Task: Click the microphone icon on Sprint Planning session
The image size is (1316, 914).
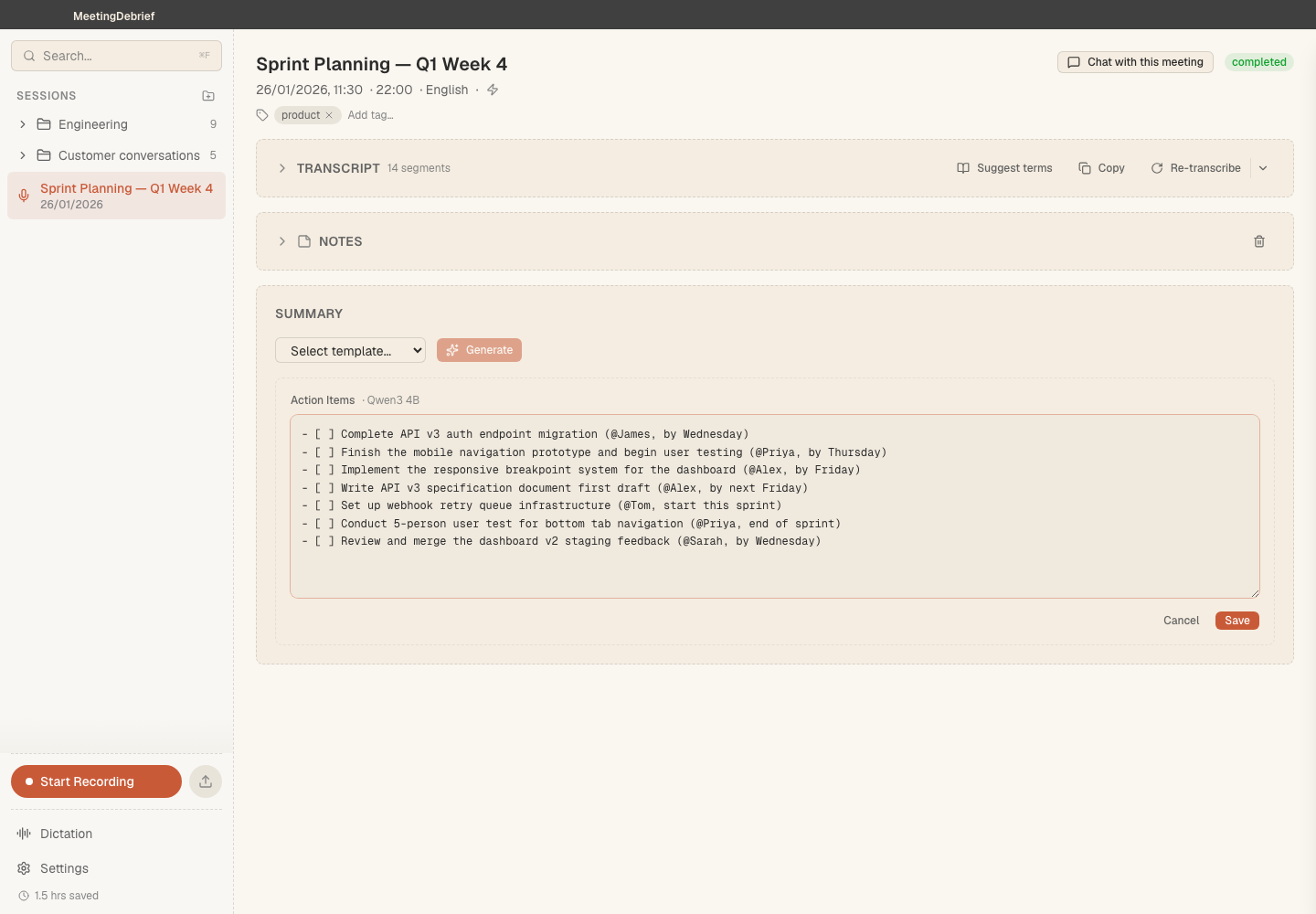Action: click(24, 196)
